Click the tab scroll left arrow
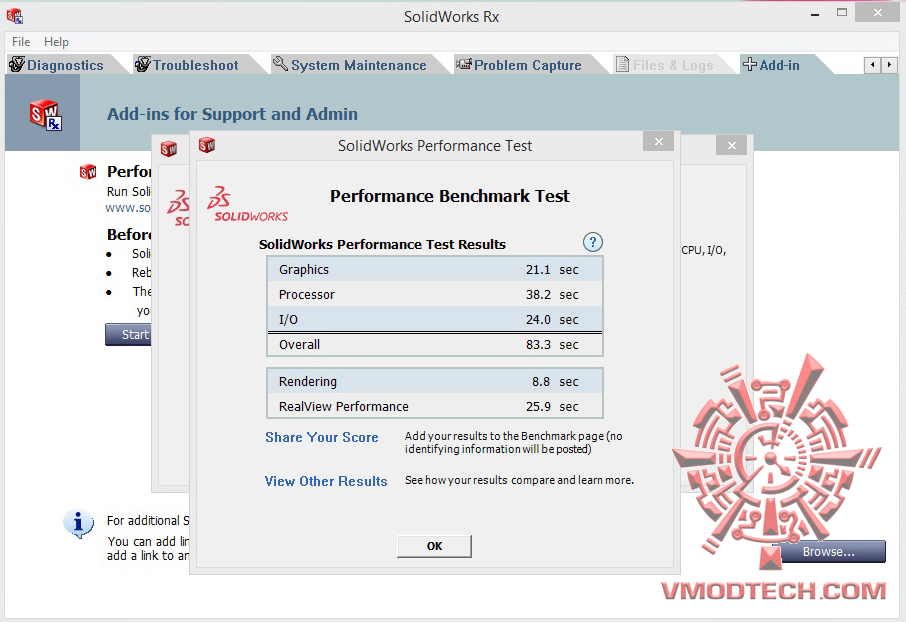This screenshot has width=906, height=622. [x=872, y=65]
